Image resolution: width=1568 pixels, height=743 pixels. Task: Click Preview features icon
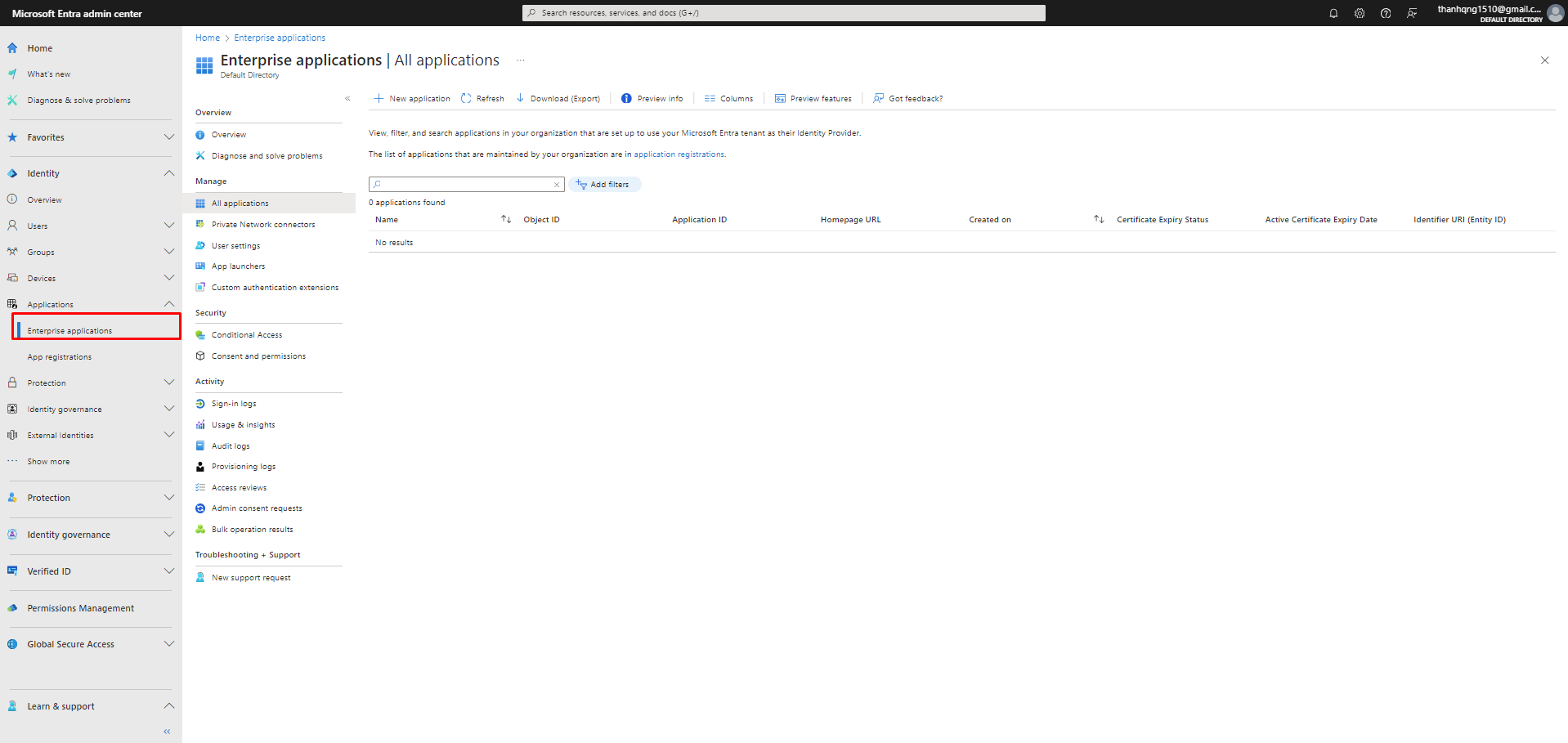(780, 98)
